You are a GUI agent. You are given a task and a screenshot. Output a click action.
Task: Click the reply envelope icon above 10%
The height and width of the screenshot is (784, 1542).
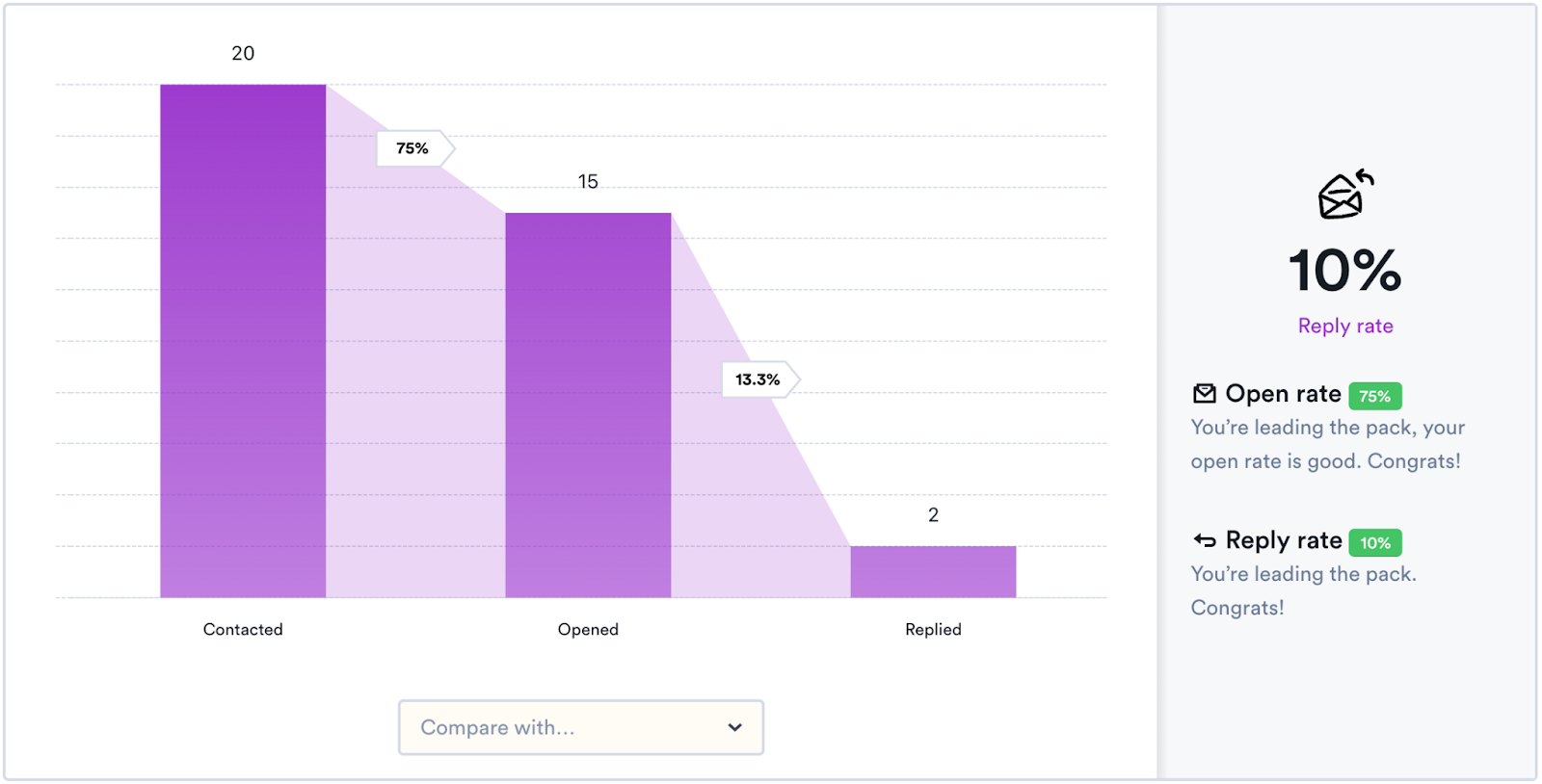coord(1345,193)
